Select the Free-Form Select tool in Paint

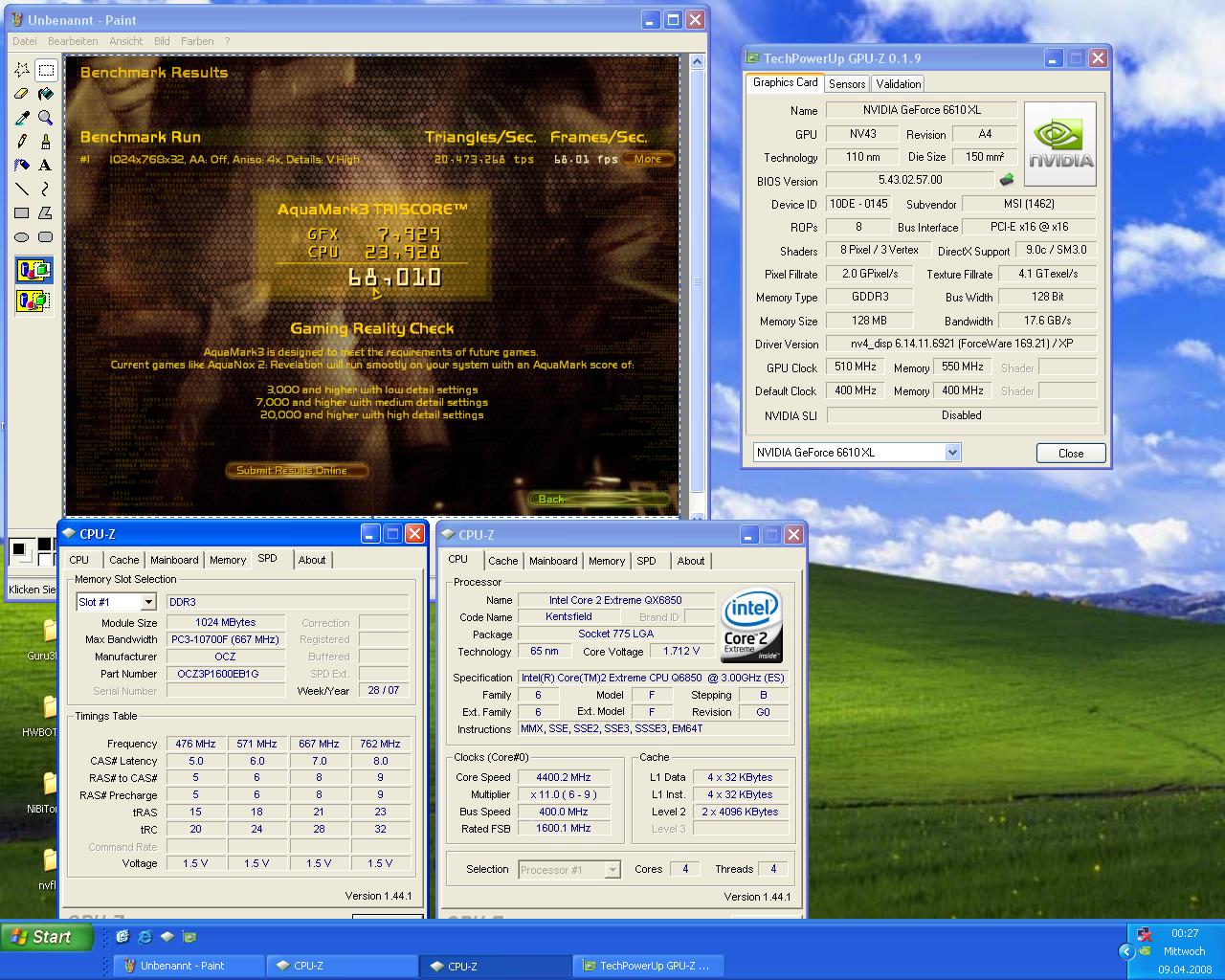tap(22, 70)
